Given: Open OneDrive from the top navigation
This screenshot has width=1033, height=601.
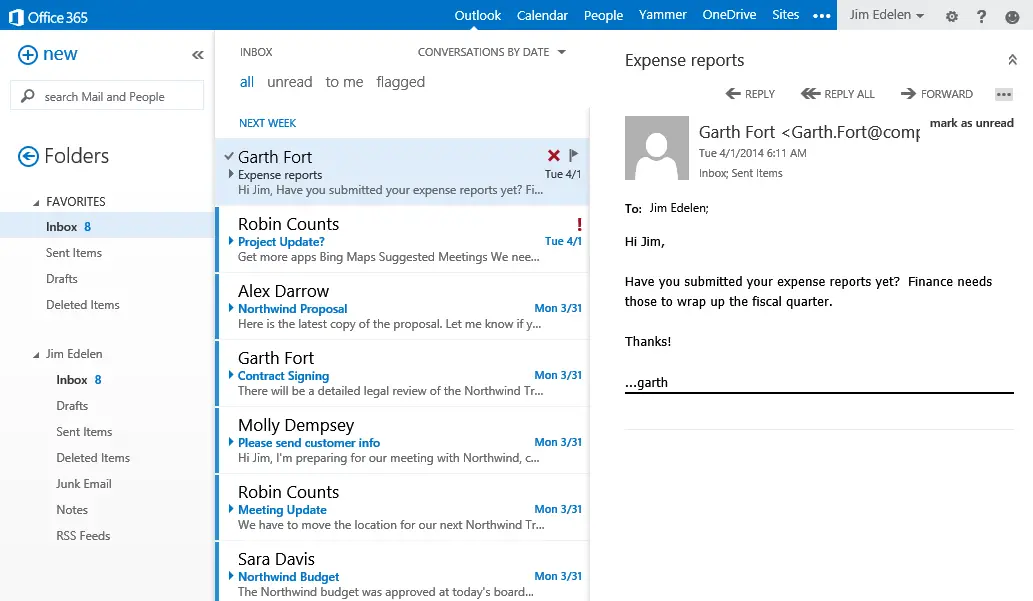Looking at the screenshot, I should (x=729, y=15).
